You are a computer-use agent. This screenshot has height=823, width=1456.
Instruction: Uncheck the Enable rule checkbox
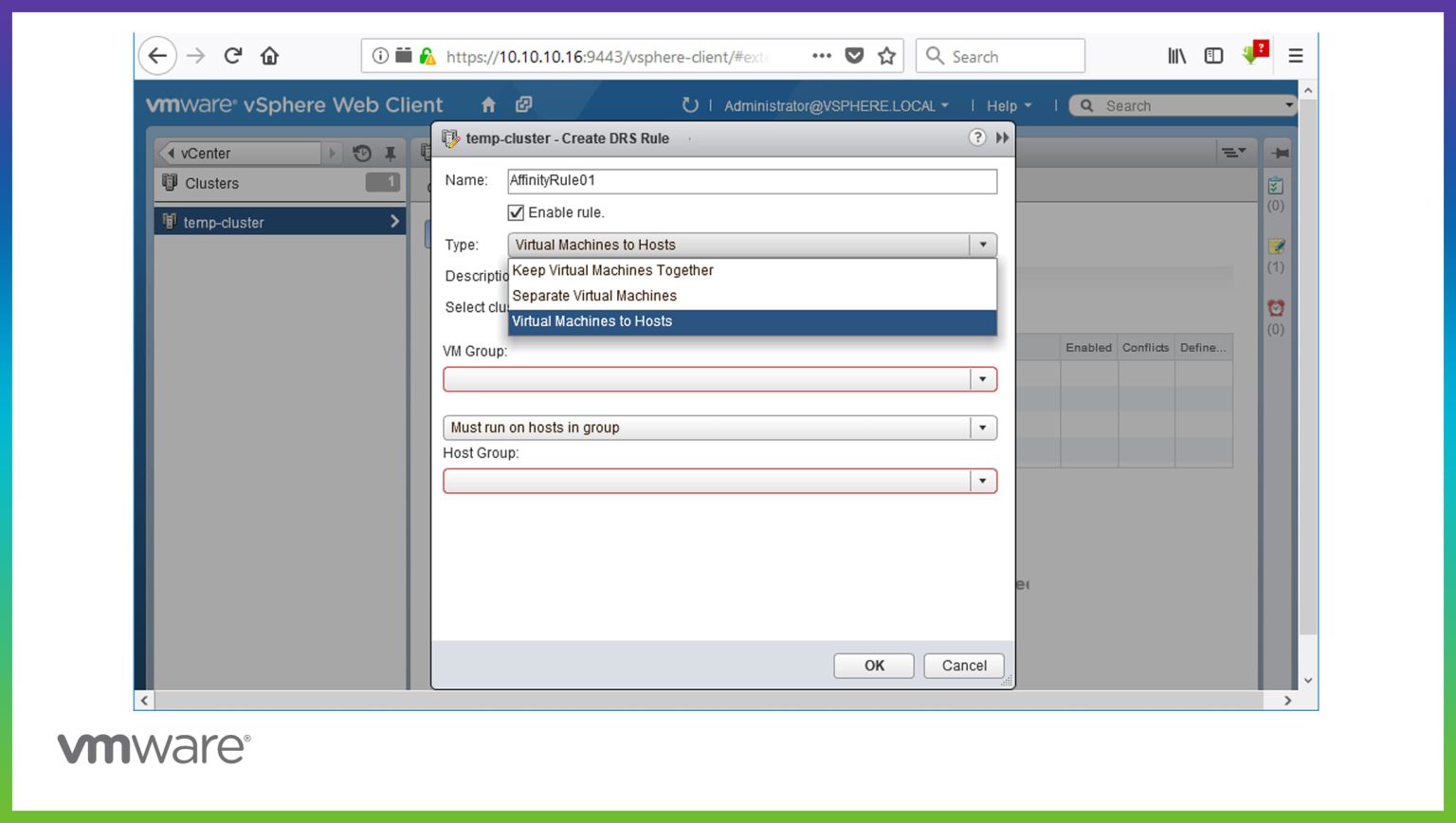[516, 212]
